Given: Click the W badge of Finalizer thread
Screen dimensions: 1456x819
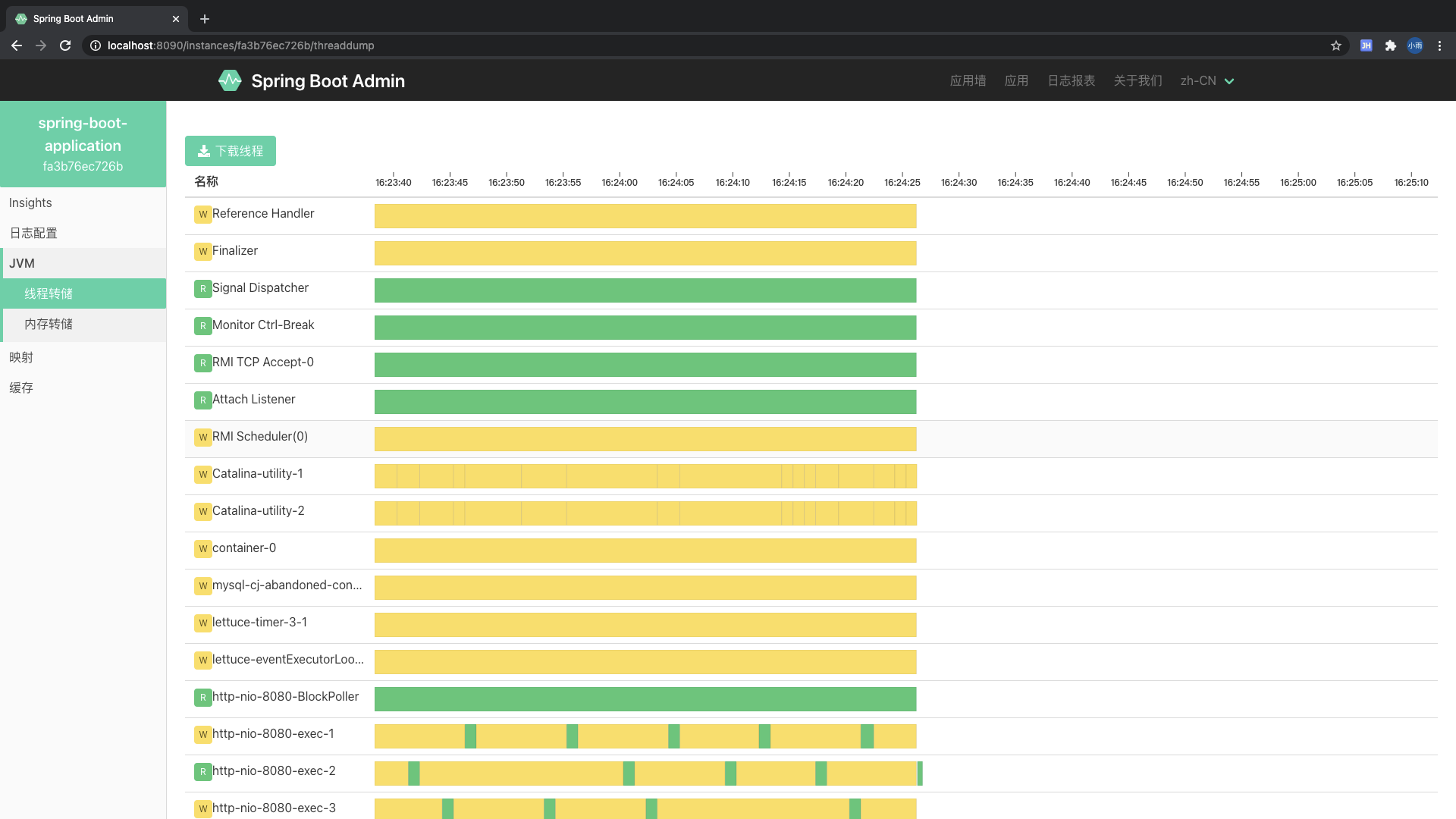Looking at the screenshot, I should point(202,252).
